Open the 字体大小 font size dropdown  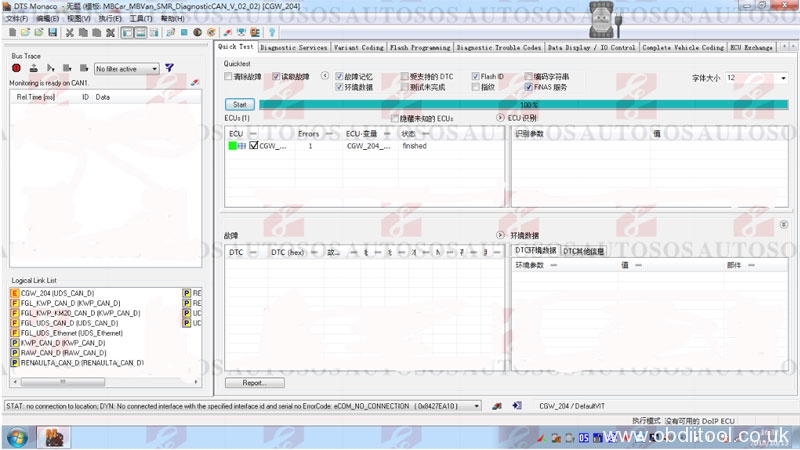pyautogui.click(x=757, y=78)
